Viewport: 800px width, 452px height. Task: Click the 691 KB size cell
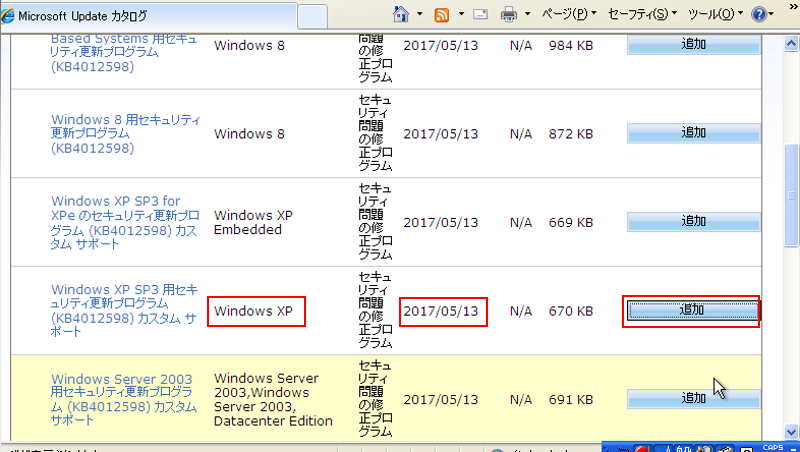(571, 399)
